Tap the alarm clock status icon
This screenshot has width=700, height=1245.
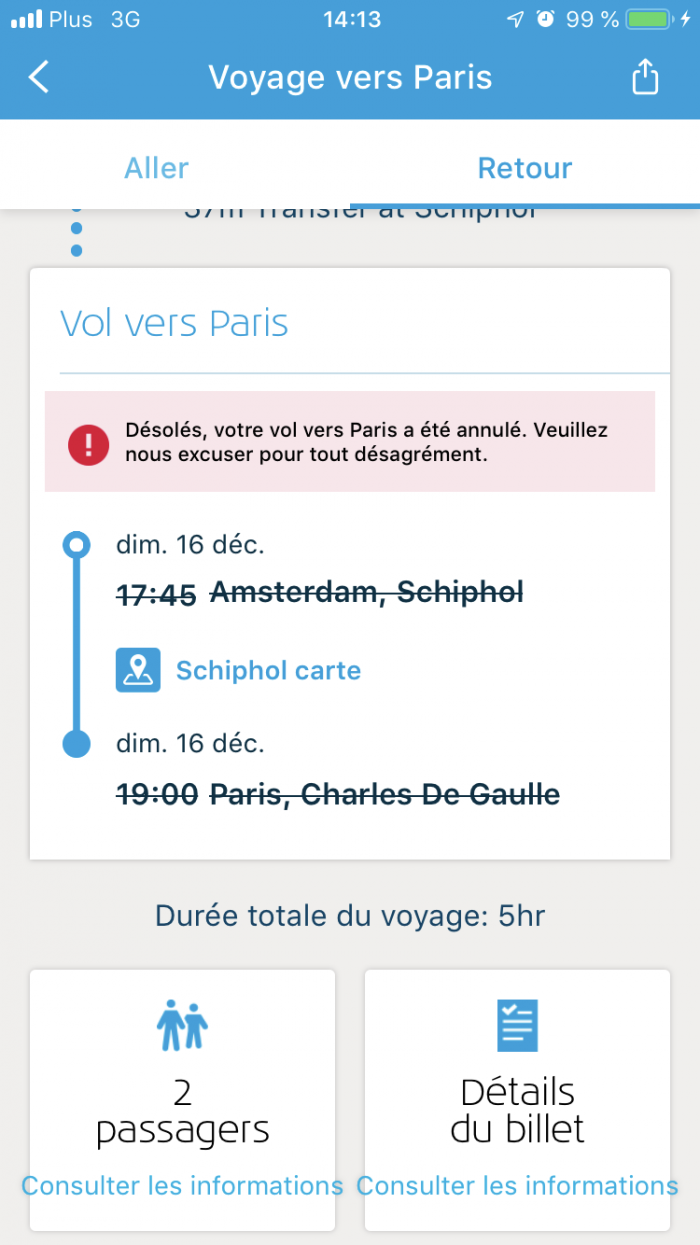[545, 19]
